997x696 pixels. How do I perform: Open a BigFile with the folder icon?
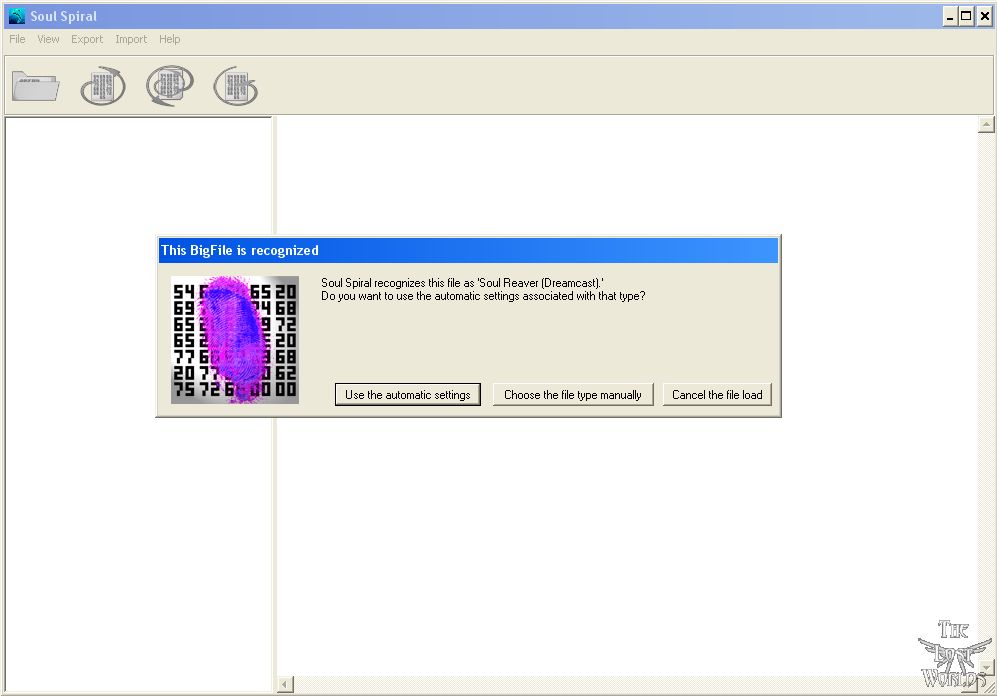[x=36, y=86]
